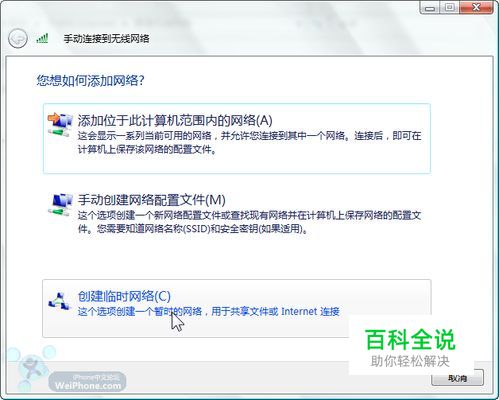
Task: Select 创建临时网络(C) option
Action: coord(237,308)
